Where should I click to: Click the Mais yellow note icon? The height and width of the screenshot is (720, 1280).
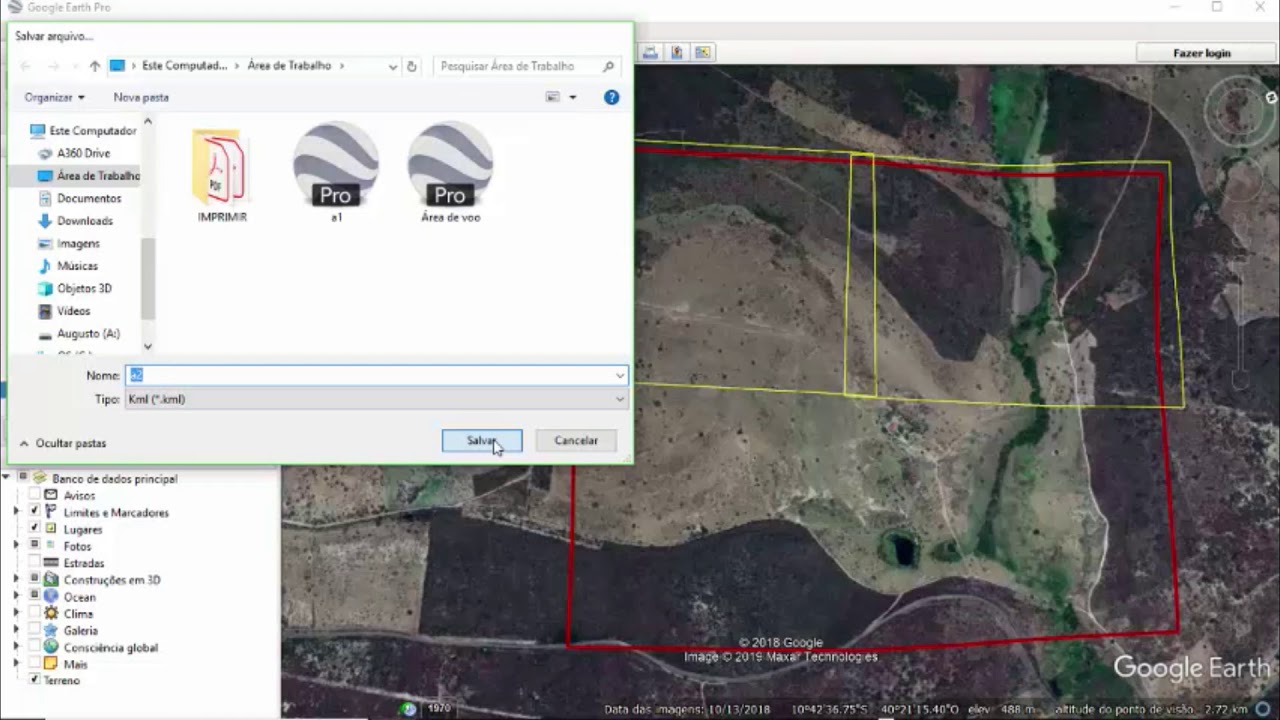(x=51, y=664)
